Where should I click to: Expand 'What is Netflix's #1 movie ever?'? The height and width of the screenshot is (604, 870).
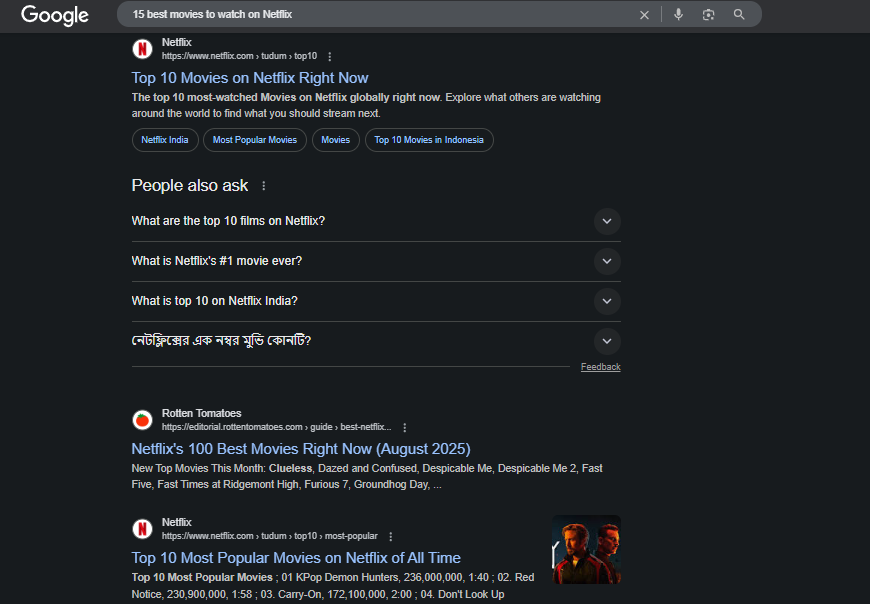pyautogui.click(x=376, y=261)
